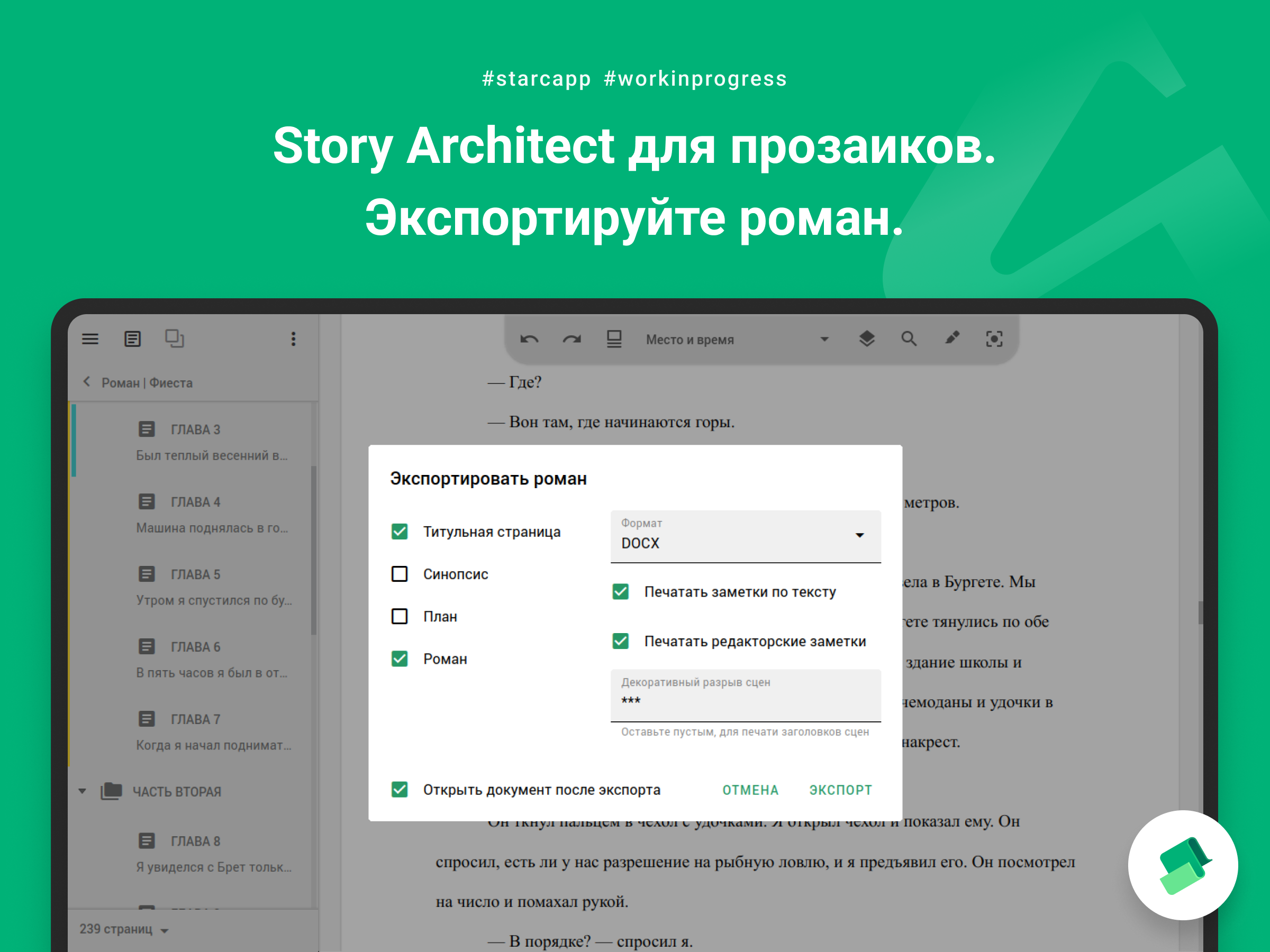Open the Место и время paragraph style dropdown
Viewport: 1270px width, 952px height.
[738, 340]
